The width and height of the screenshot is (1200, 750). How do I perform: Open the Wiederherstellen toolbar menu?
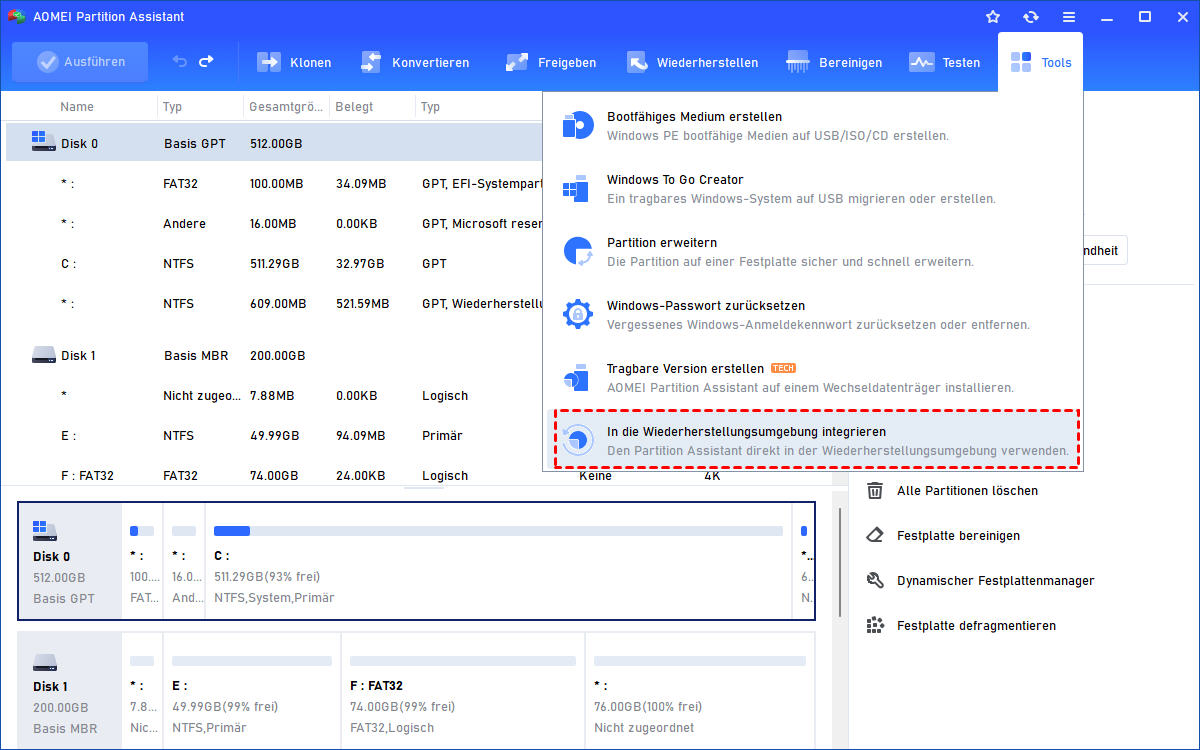coord(692,62)
